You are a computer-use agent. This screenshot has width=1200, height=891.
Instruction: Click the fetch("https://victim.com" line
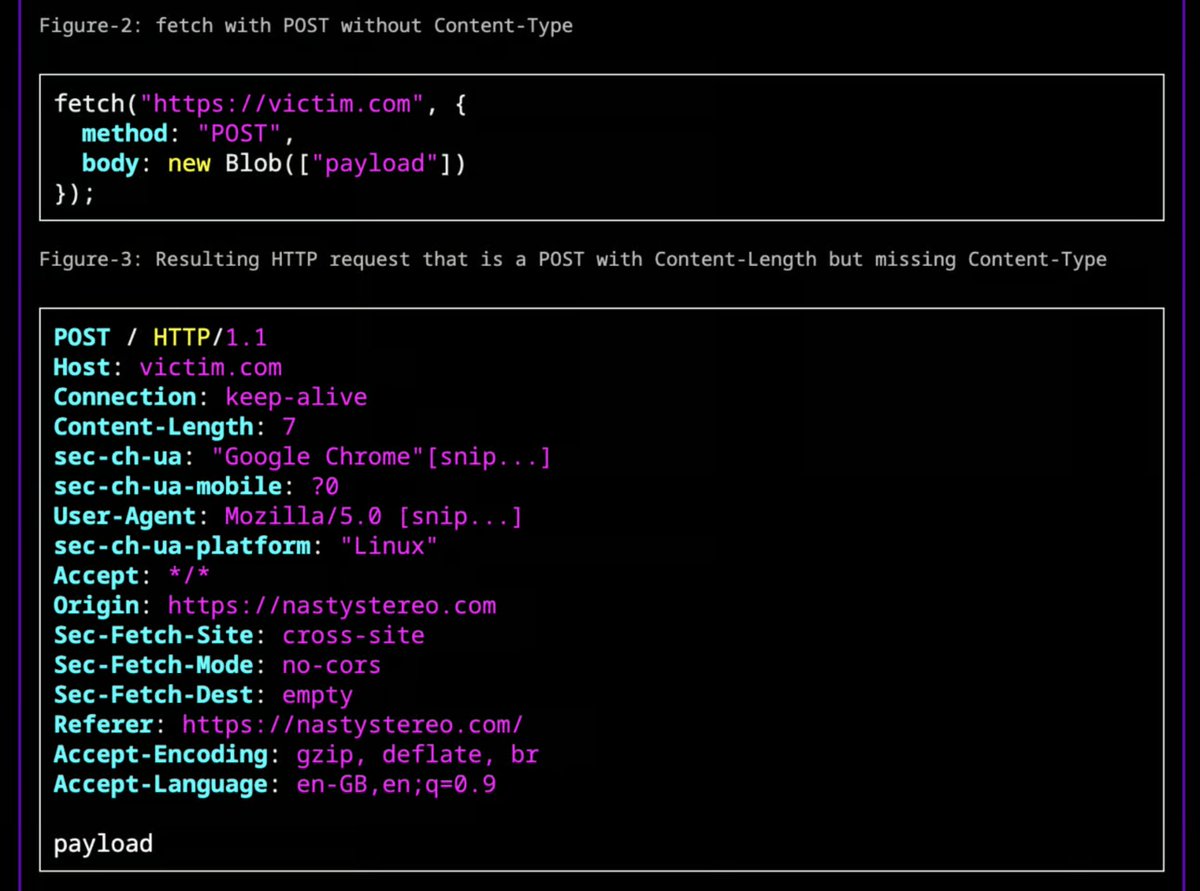[261, 103]
